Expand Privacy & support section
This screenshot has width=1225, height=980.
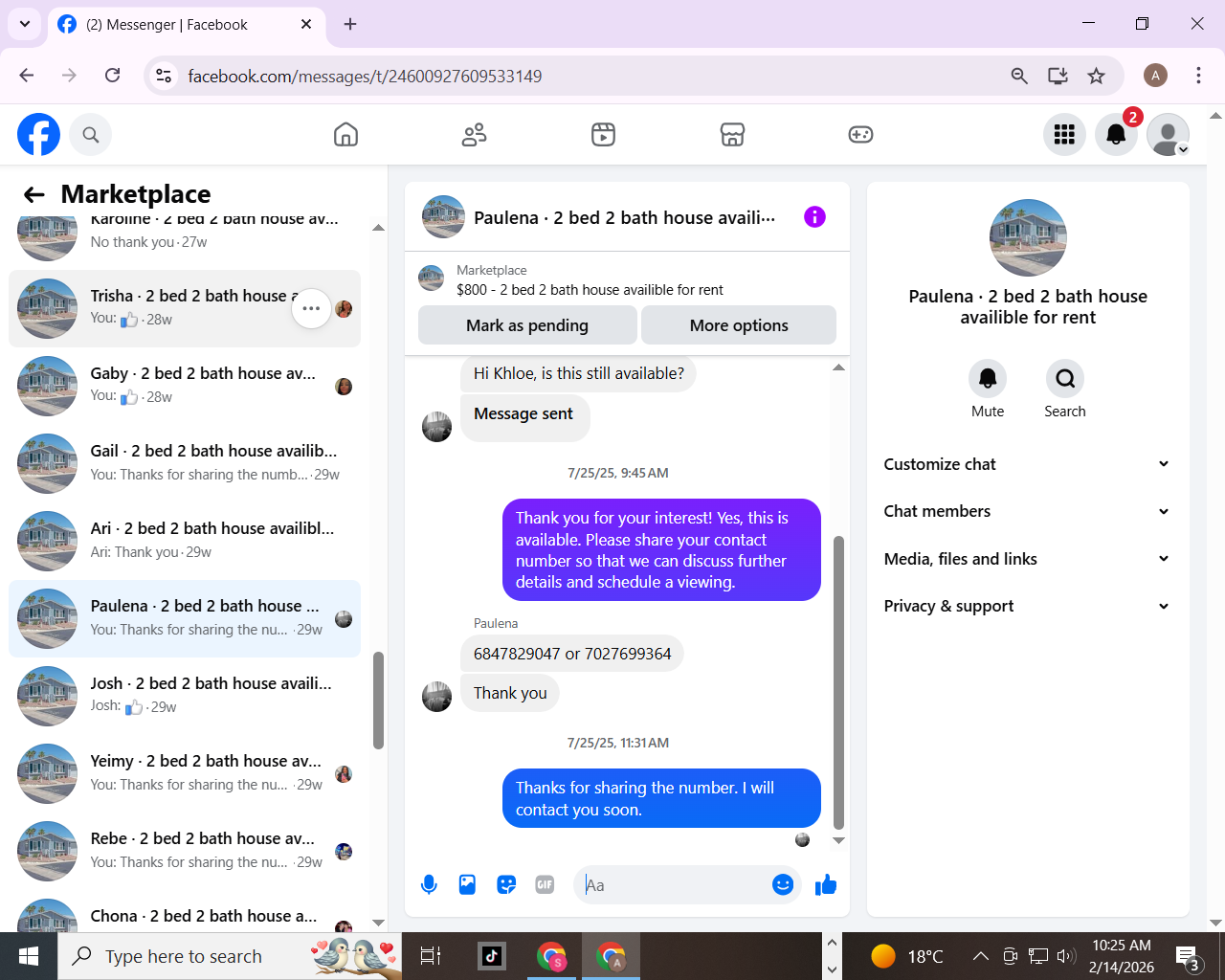click(1027, 606)
